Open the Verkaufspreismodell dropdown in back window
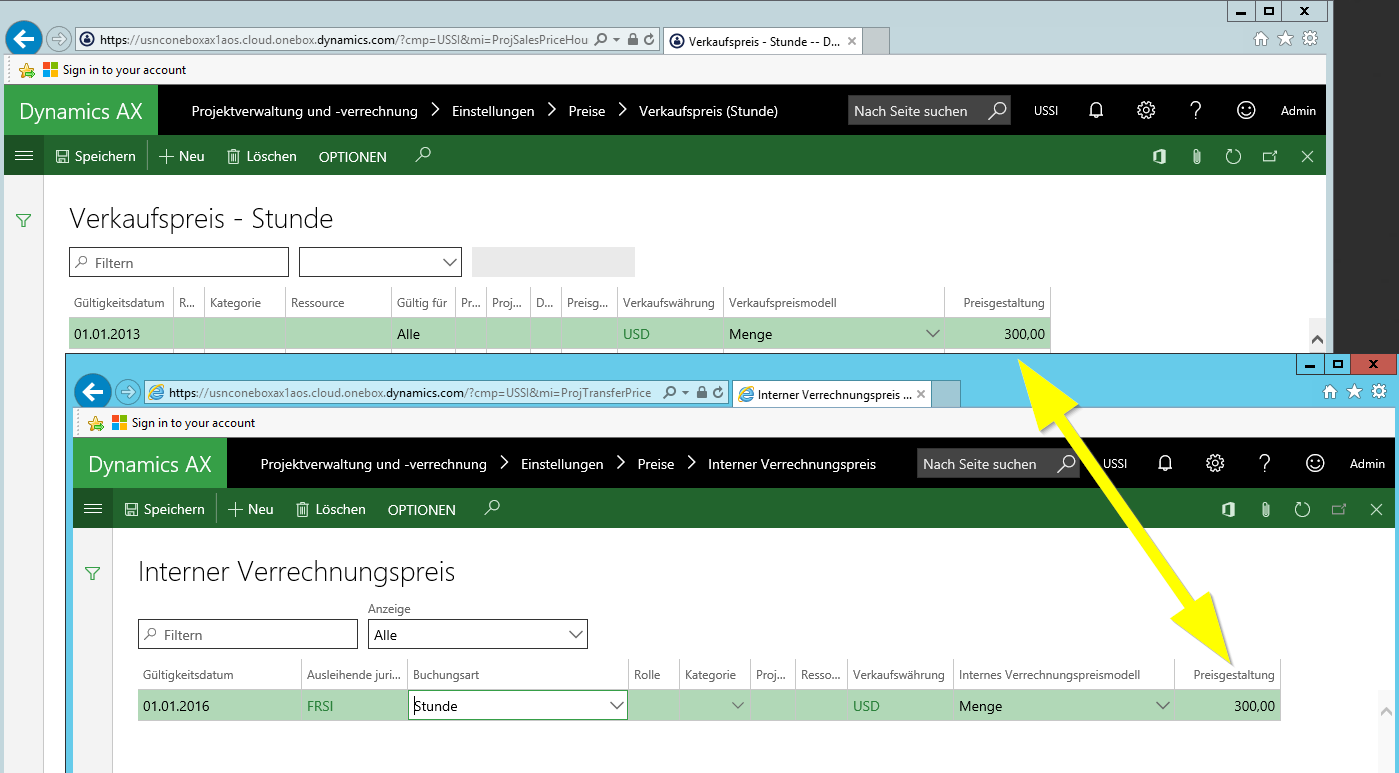 (x=932, y=334)
